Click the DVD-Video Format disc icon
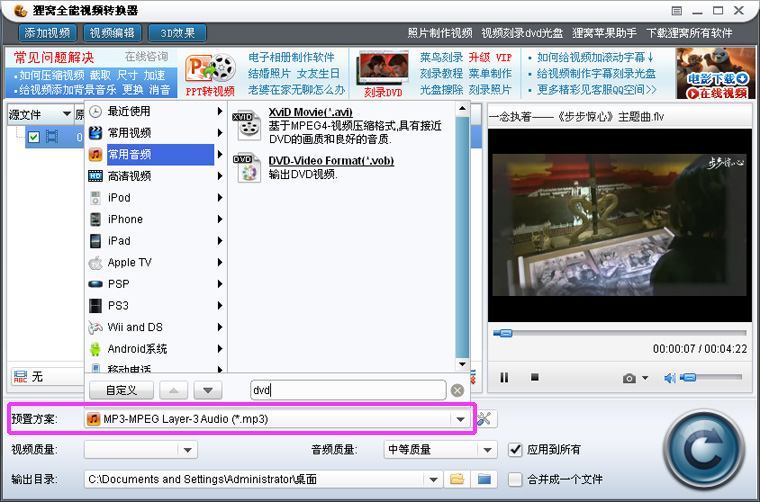 (x=248, y=169)
